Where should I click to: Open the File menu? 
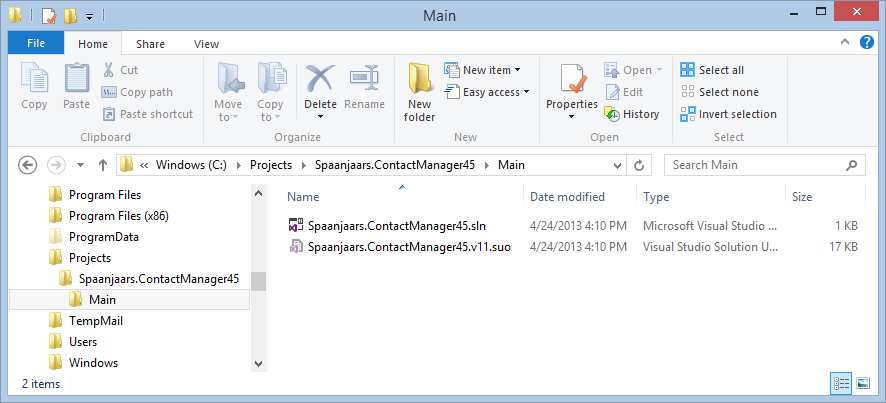[x=35, y=44]
